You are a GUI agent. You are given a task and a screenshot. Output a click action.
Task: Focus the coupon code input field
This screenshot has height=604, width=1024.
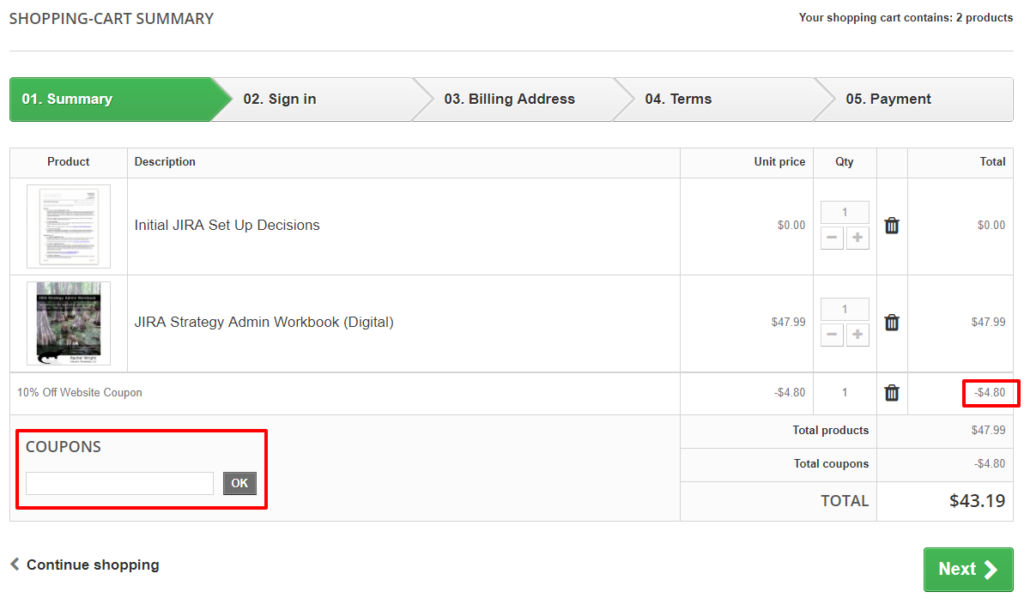(120, 483)
